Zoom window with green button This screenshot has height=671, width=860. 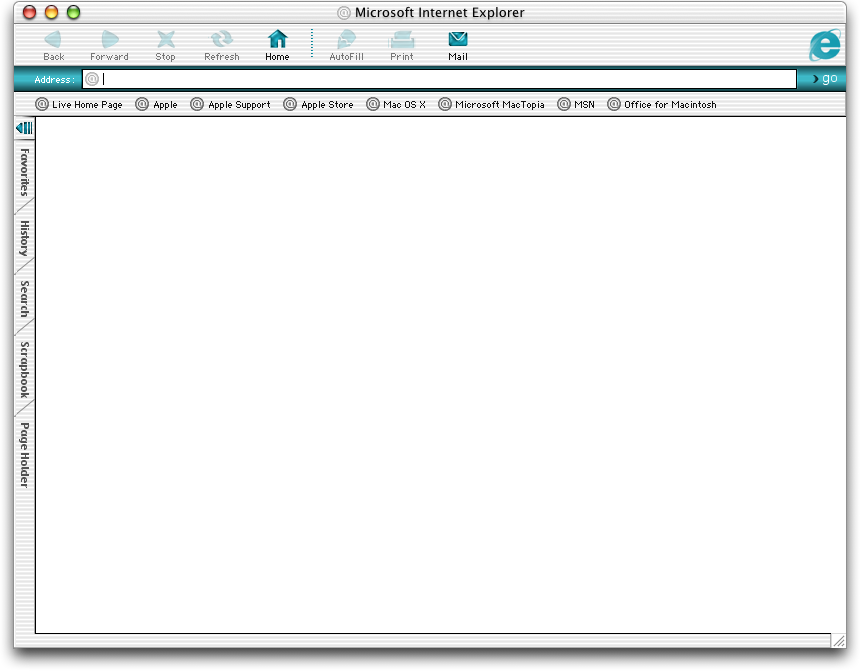73,12
